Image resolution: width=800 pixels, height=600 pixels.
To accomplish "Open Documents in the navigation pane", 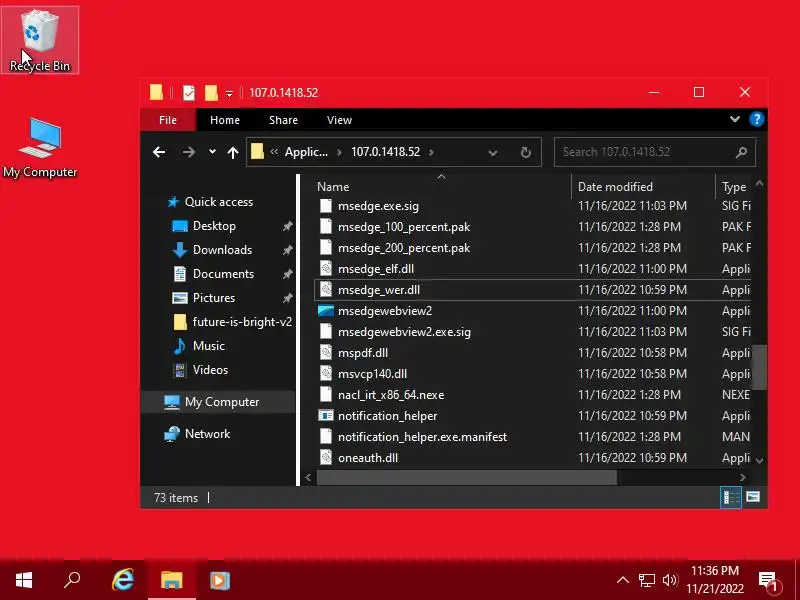I will pos(223,274).
